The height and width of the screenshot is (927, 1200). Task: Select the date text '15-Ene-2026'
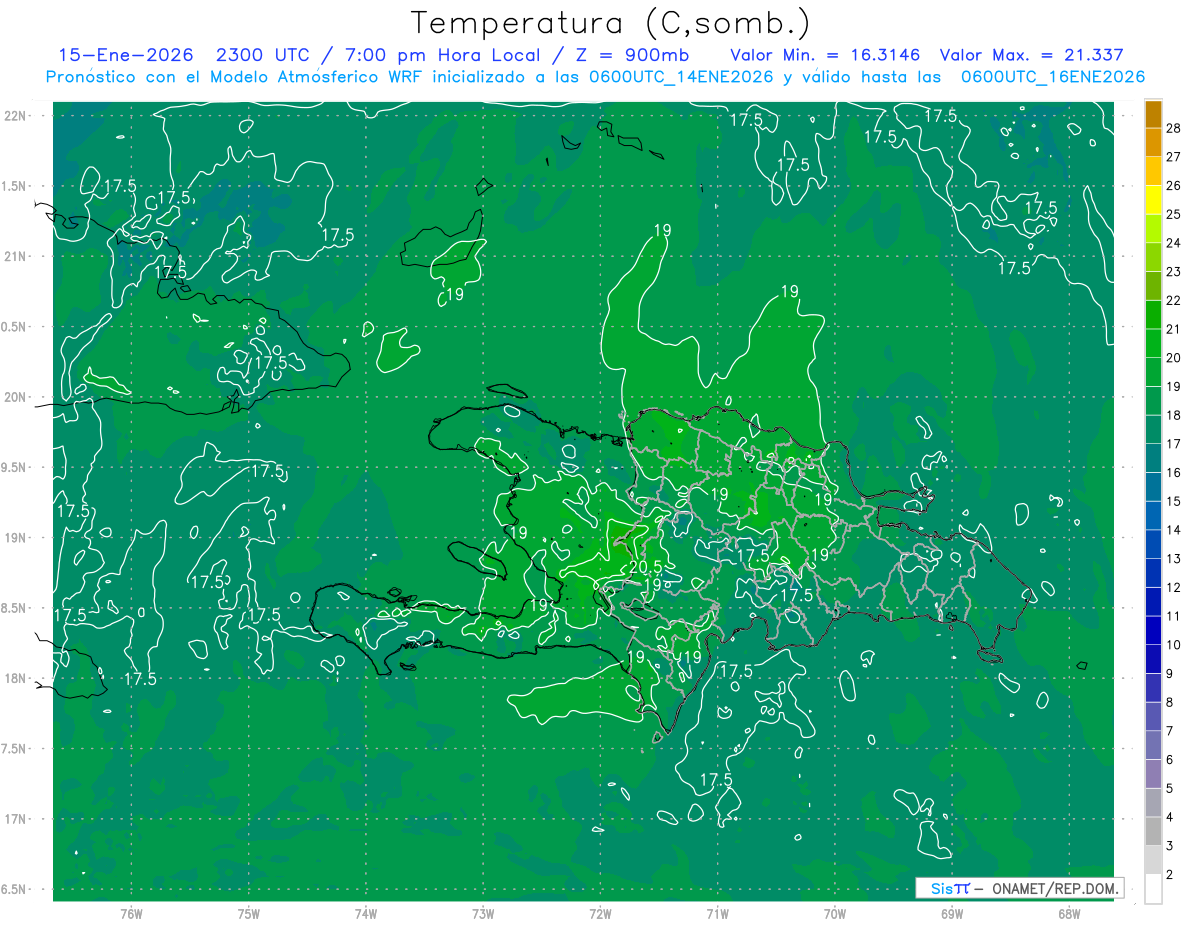pos(125,55)
